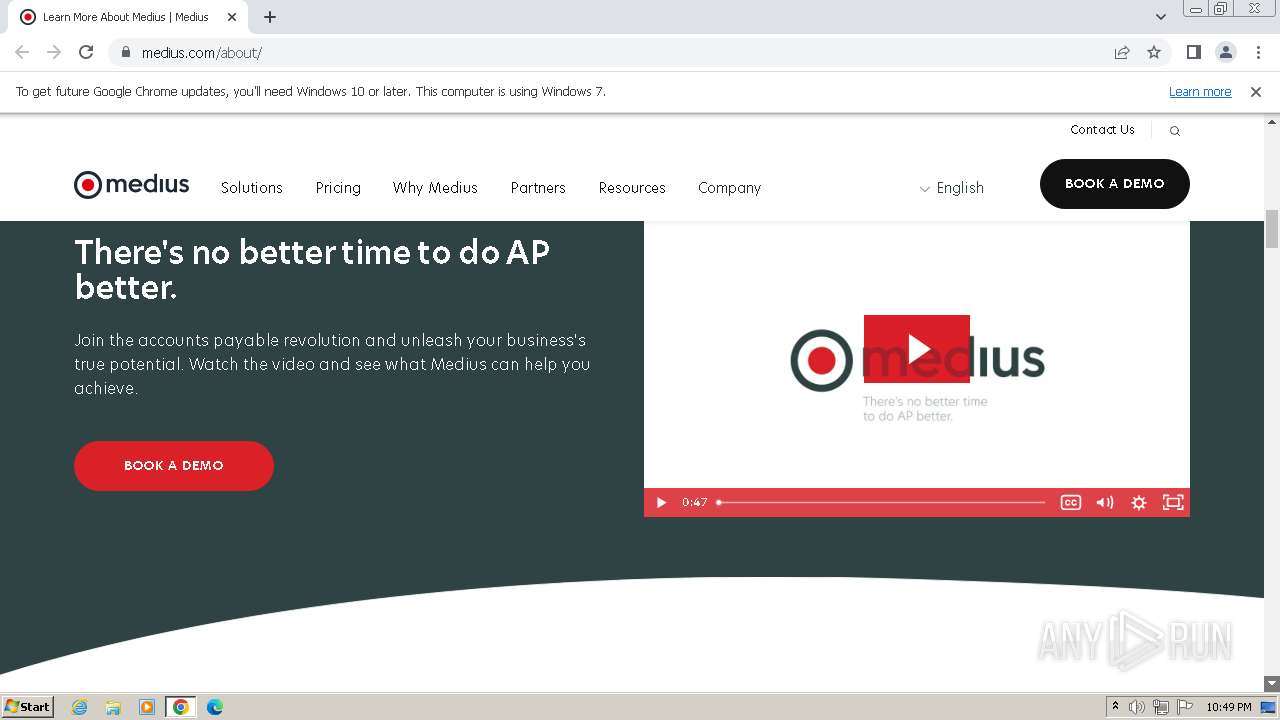
Task: Open Windows Media Player in taskbar
Action: (x=147, y=707)
